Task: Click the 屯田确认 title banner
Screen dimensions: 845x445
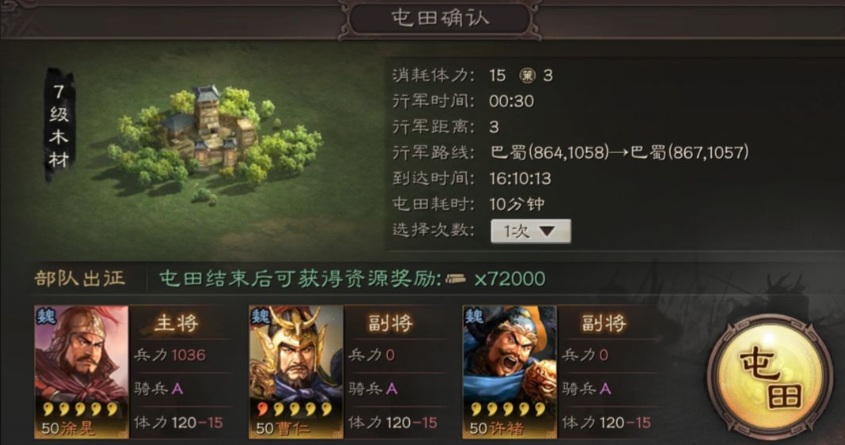Action: point(440,18)
